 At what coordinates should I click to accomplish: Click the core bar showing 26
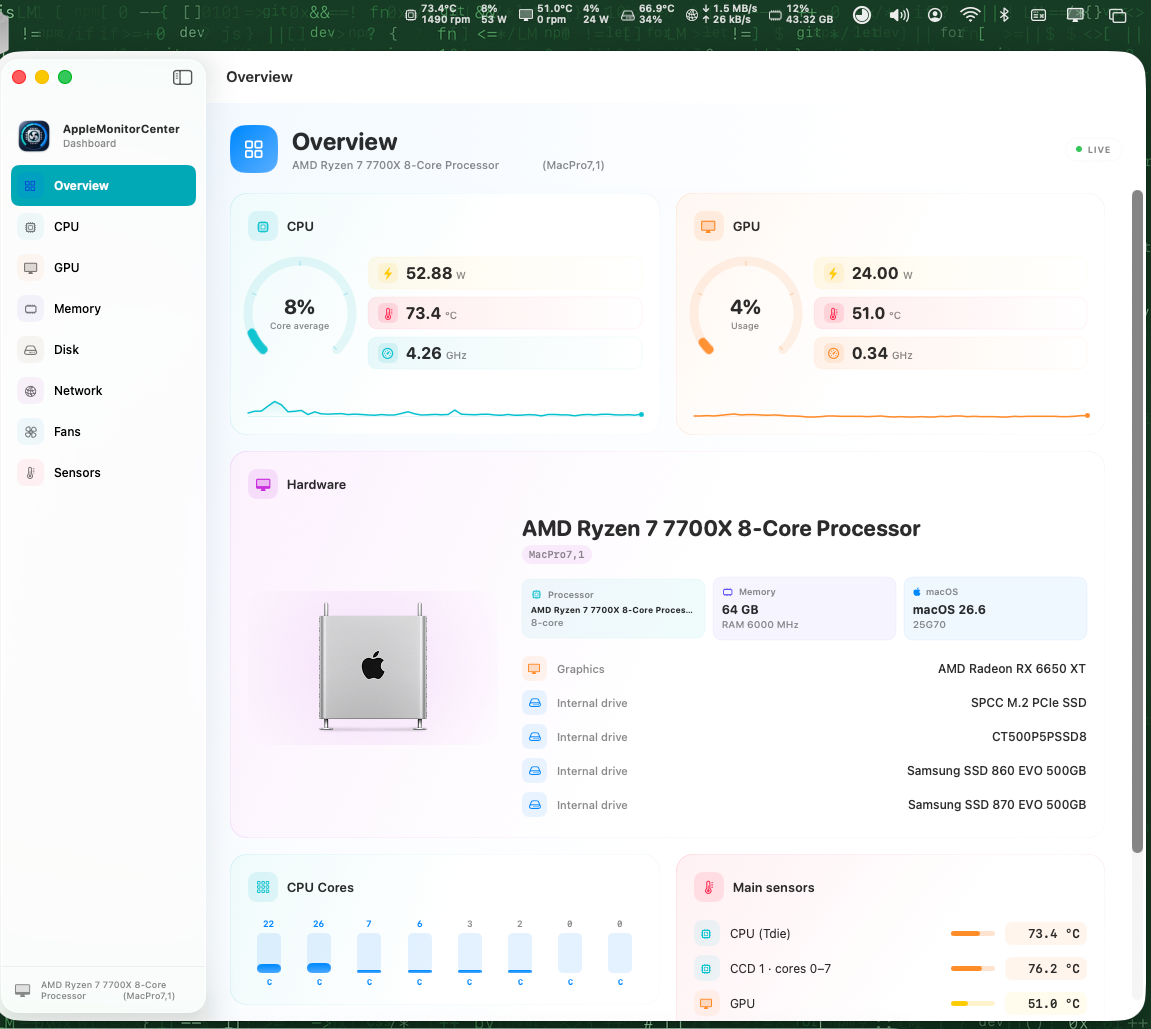[319, 953]
